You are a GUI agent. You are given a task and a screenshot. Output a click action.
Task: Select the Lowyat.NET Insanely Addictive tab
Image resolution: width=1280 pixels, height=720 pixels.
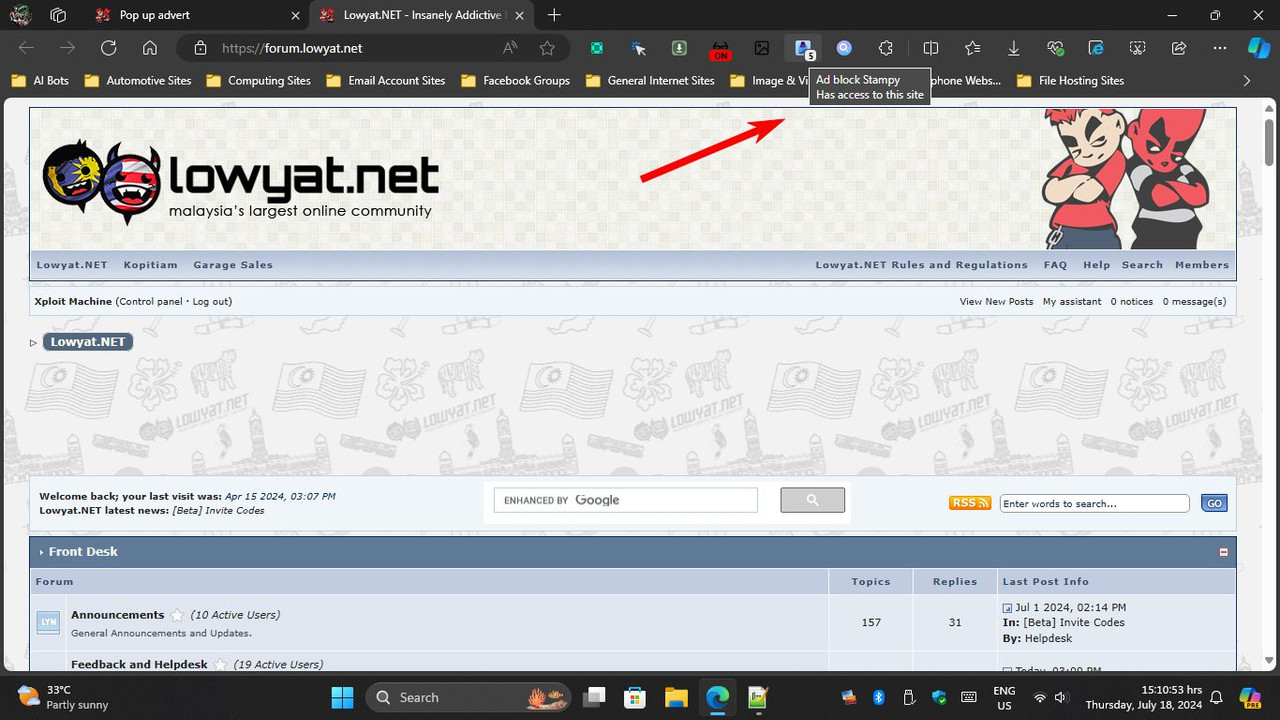[421, 15]
